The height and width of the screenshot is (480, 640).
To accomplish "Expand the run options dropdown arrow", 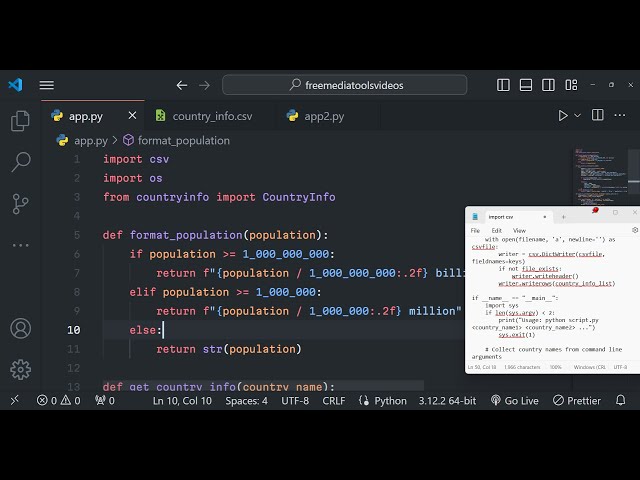I will tap(579, 116).
